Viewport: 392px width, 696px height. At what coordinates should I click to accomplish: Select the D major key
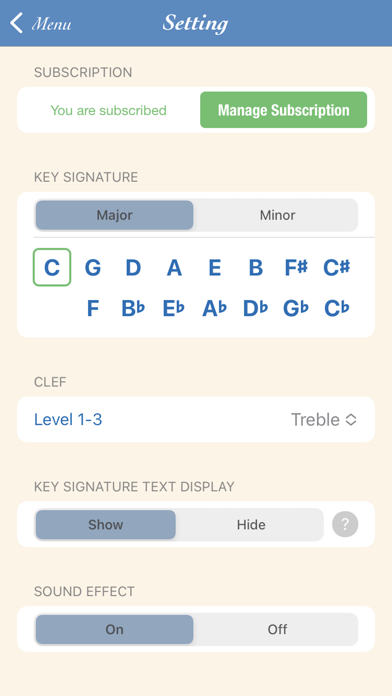pos(133,267)
